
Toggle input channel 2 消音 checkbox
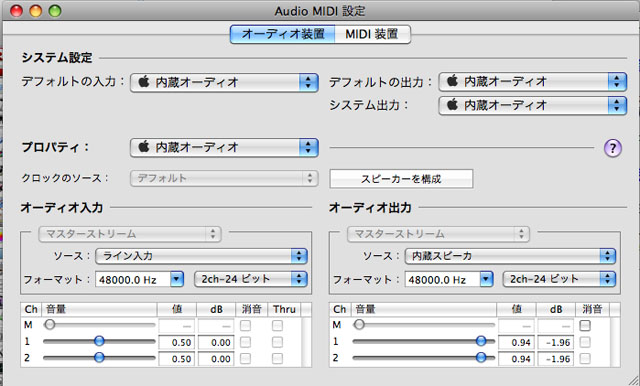245,358
